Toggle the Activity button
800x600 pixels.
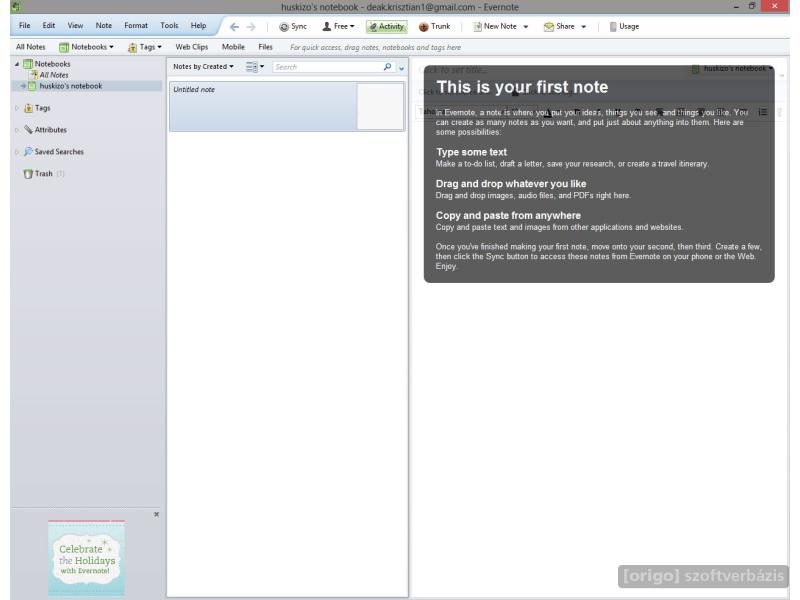[x=387, y=27]
